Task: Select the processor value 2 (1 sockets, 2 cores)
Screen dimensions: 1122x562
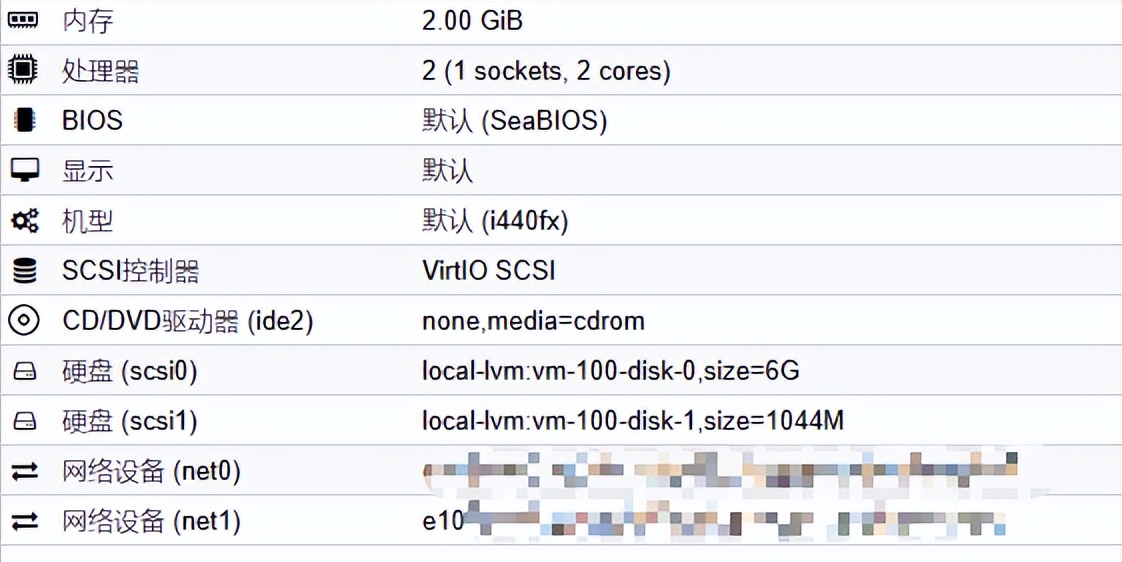Action: pos(546,70)
